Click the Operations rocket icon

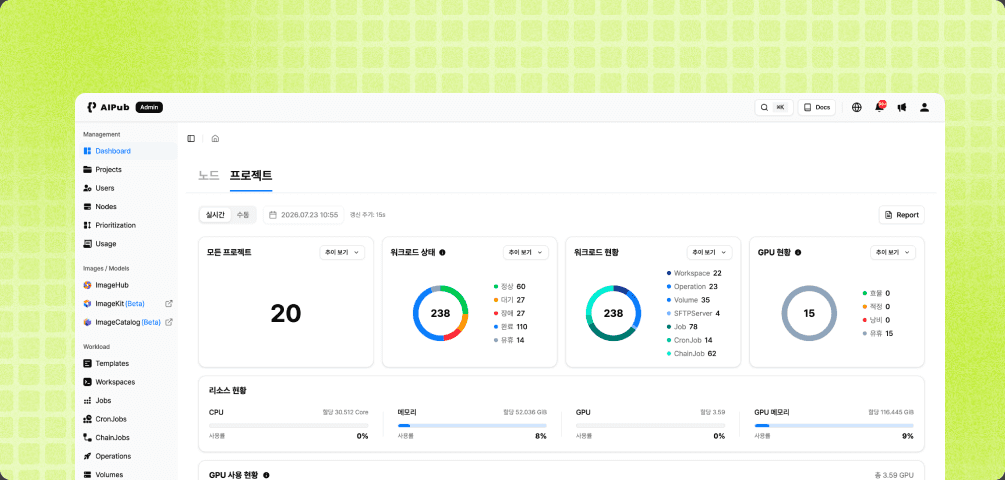click(88, 456)
